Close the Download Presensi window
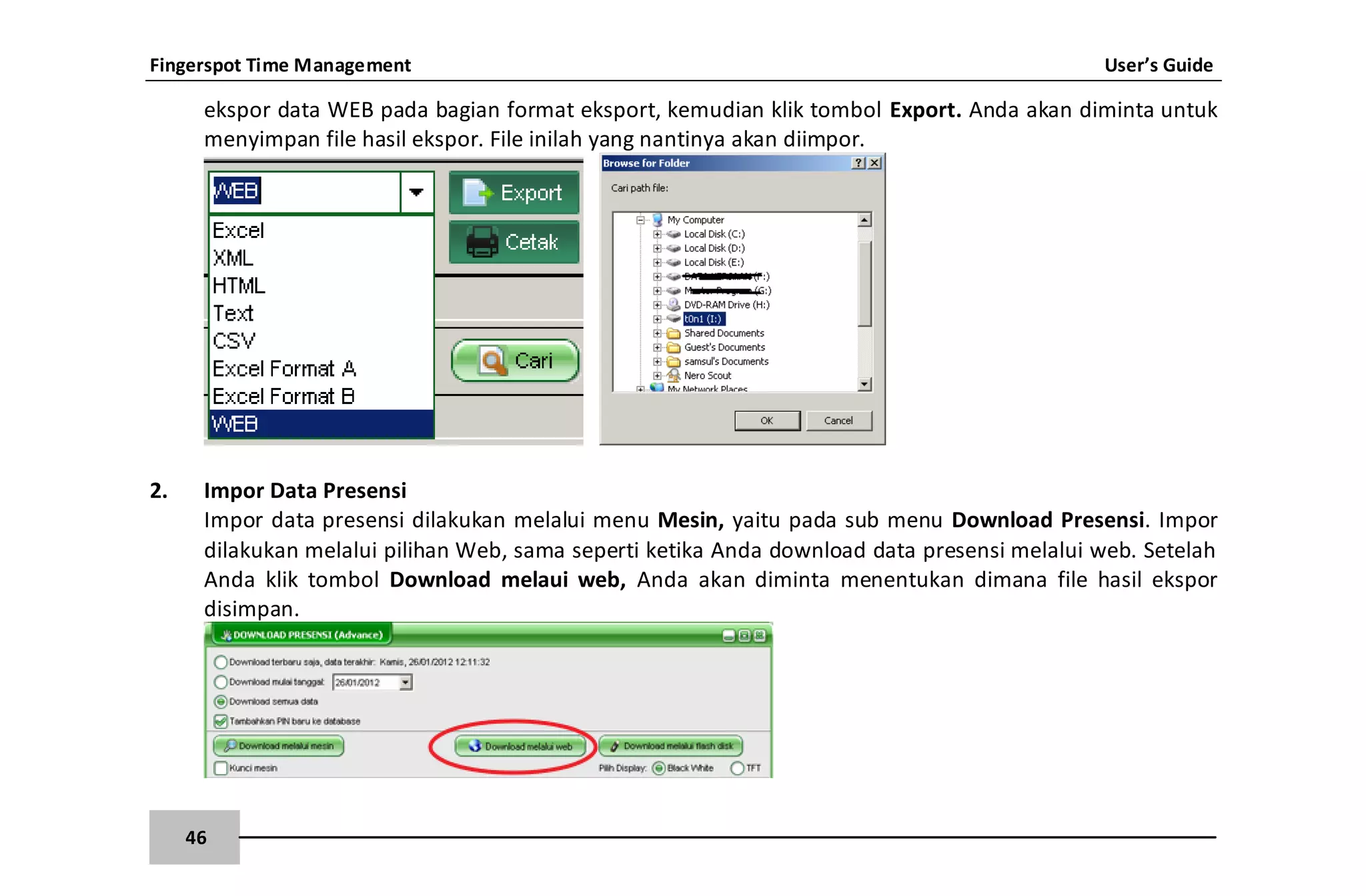The image size is (1366, 896). 760,635
